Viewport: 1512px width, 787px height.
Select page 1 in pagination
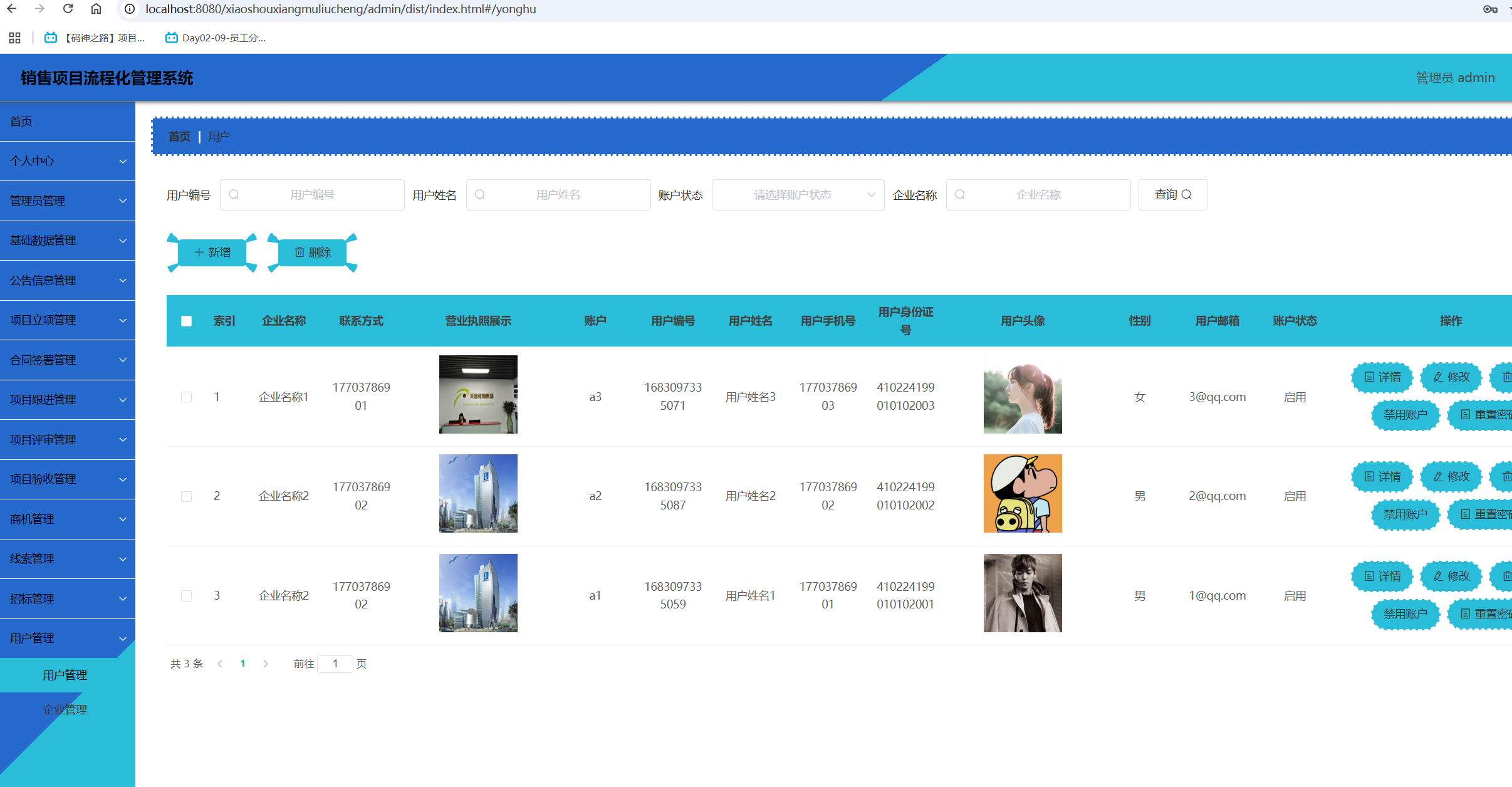click(242, 664)
